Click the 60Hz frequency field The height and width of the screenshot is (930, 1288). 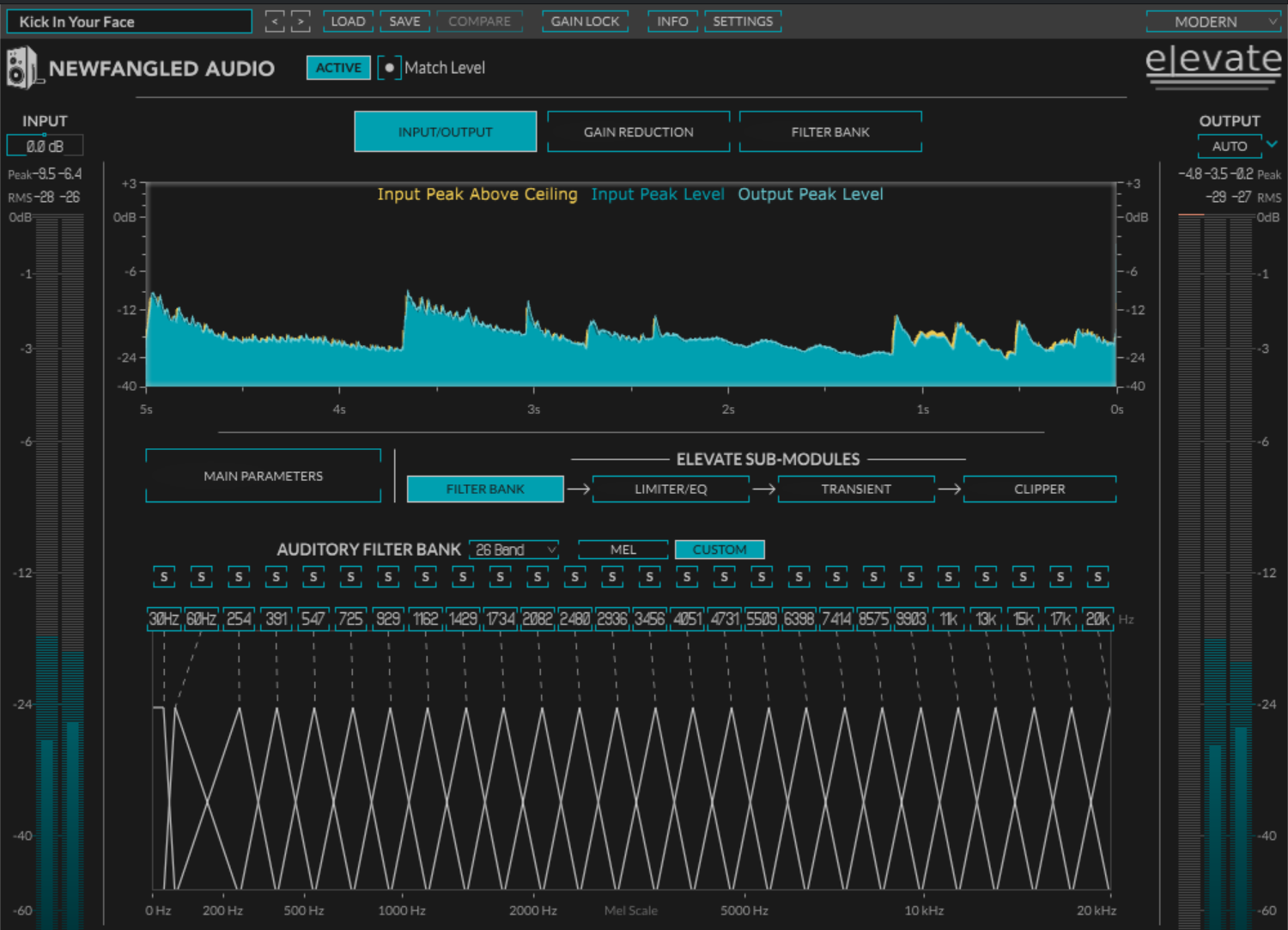tap(201, 619)
